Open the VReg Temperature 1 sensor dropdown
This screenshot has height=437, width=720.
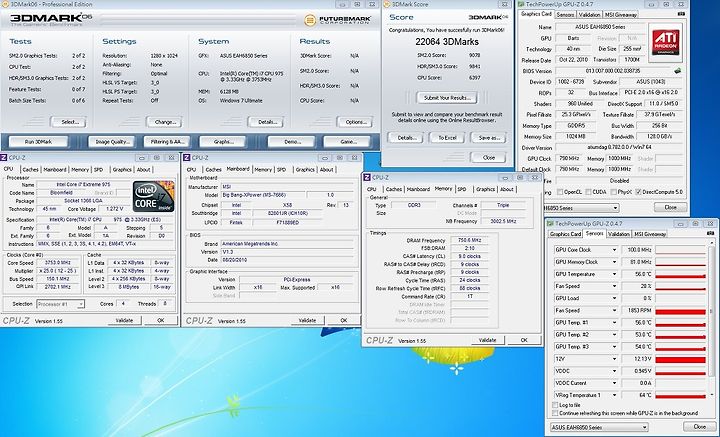tap(614, 395)
